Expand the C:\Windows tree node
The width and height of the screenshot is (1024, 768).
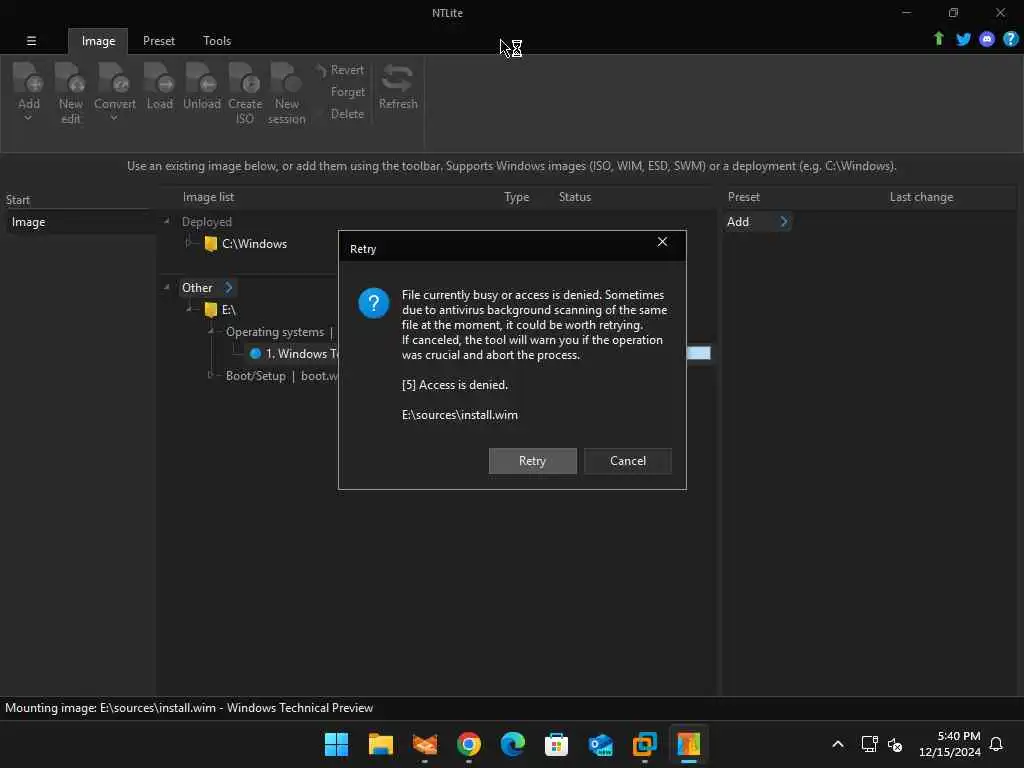(x=188, y=243)
